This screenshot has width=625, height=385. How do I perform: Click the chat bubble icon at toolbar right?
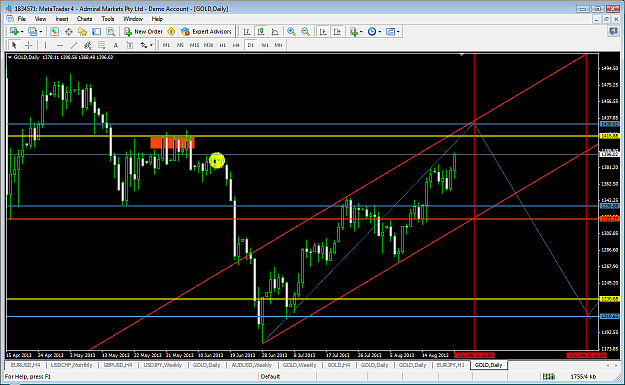(x=613, y=31)
